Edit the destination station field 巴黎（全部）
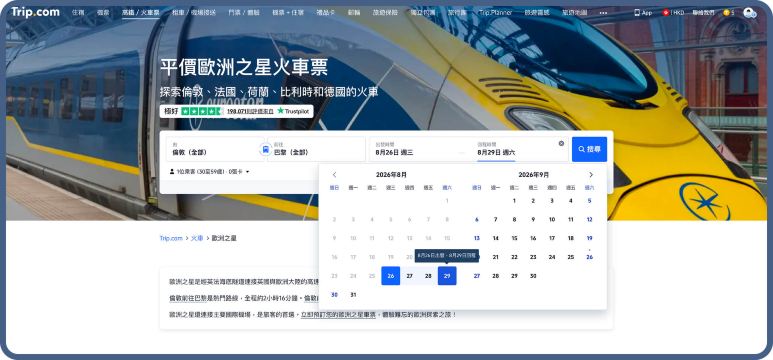 tap(316, 149)
